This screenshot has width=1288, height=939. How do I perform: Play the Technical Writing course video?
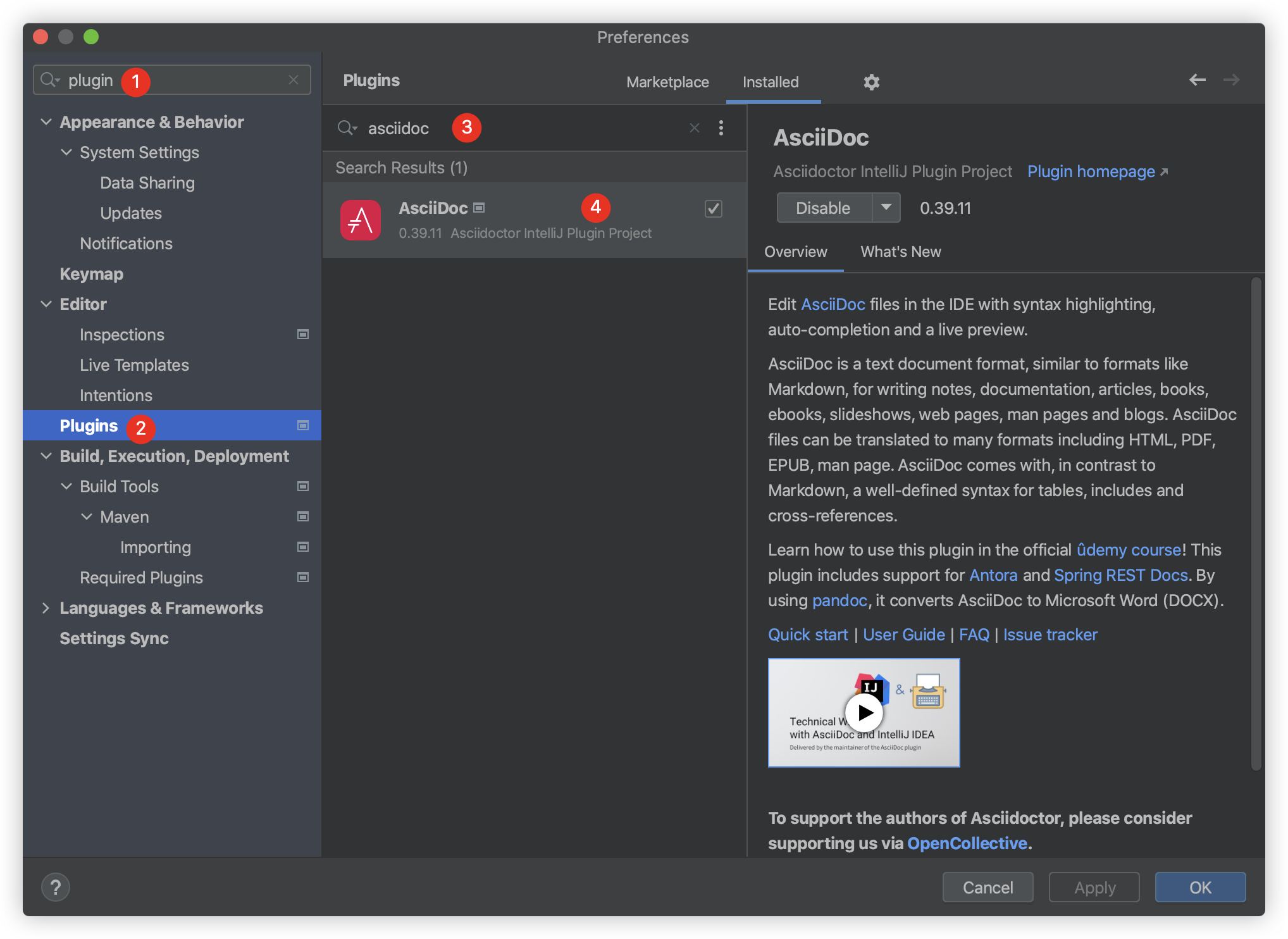click(x=864, y=712)
